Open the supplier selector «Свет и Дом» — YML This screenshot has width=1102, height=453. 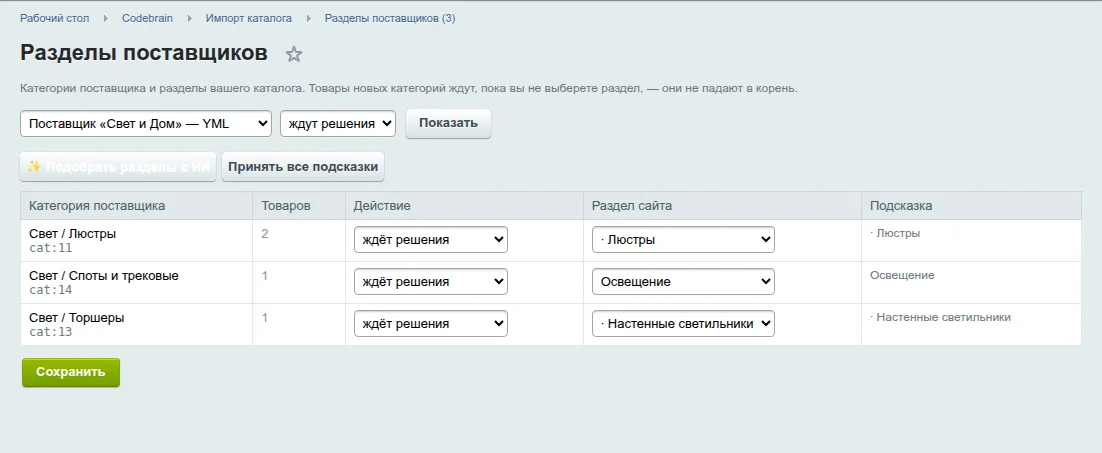pos(146,124)
